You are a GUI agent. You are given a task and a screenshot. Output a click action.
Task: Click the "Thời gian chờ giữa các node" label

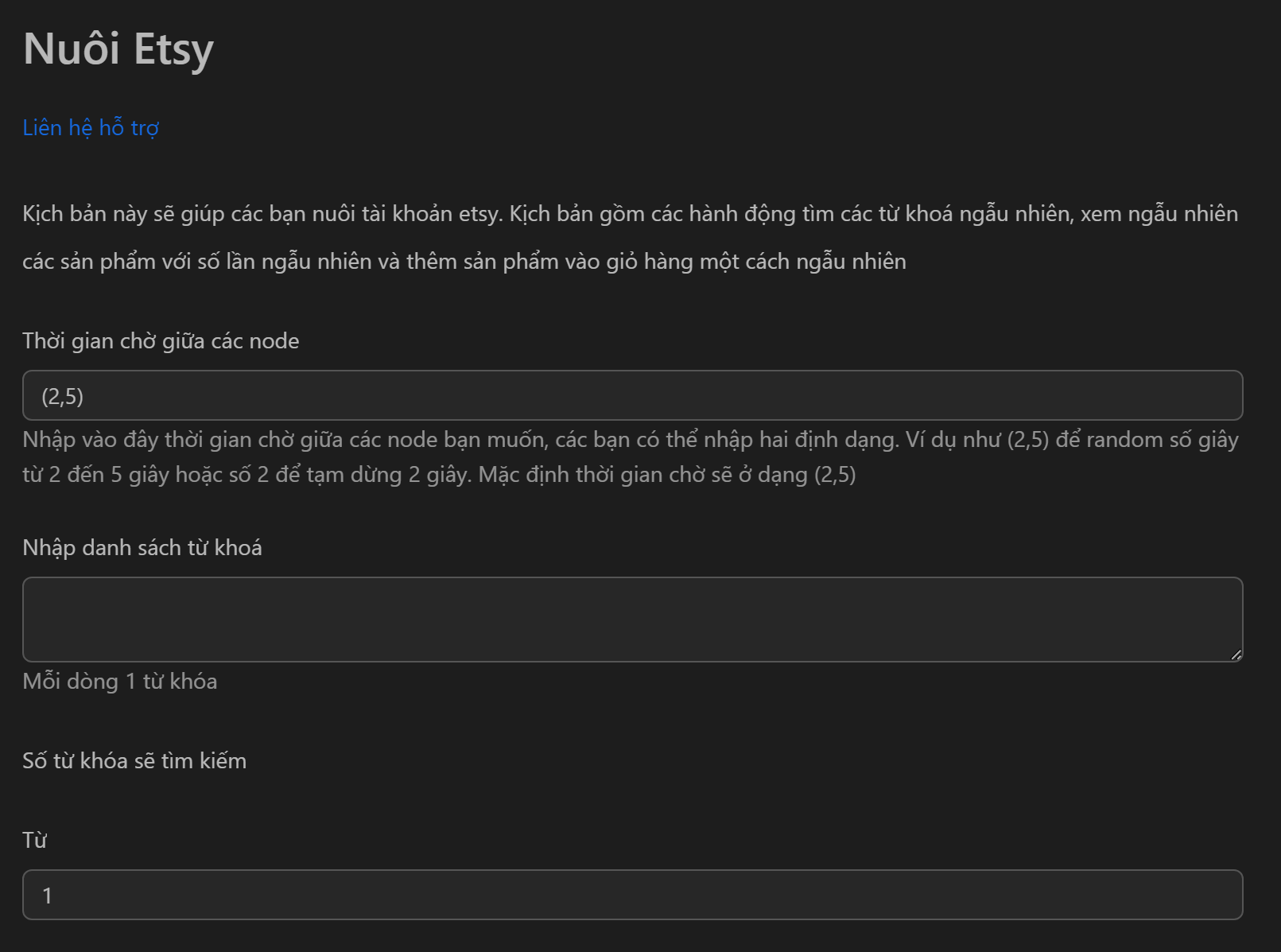[161, 341]
